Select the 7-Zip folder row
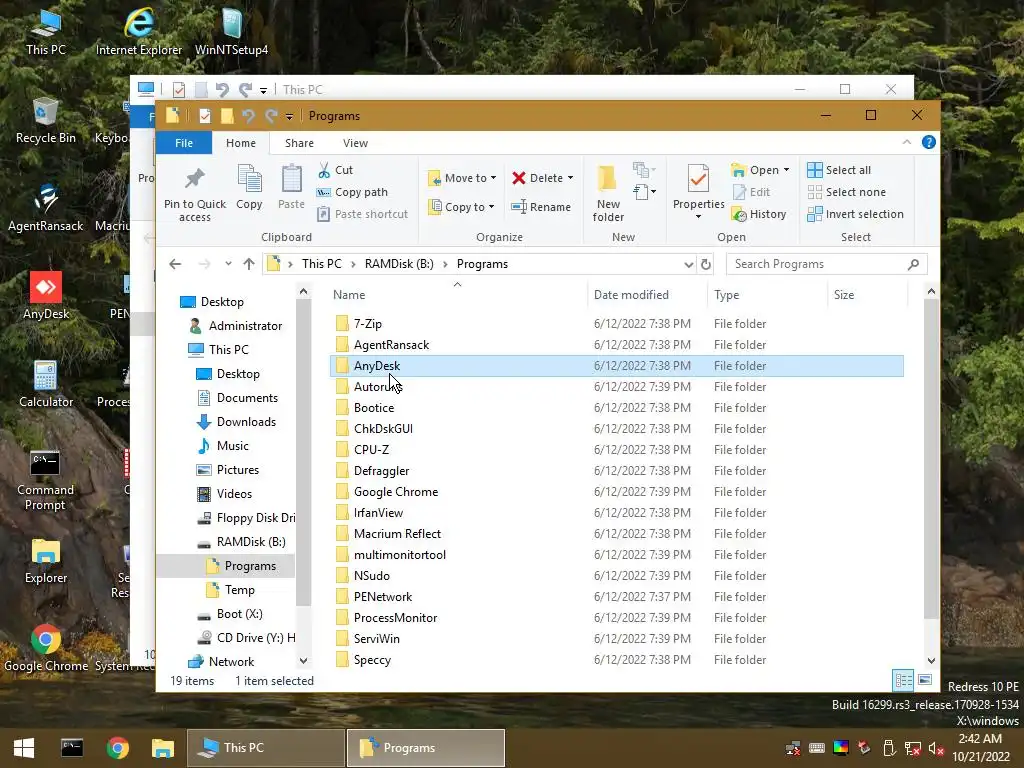Screen dimensions: 1024x768 [616, 323]
